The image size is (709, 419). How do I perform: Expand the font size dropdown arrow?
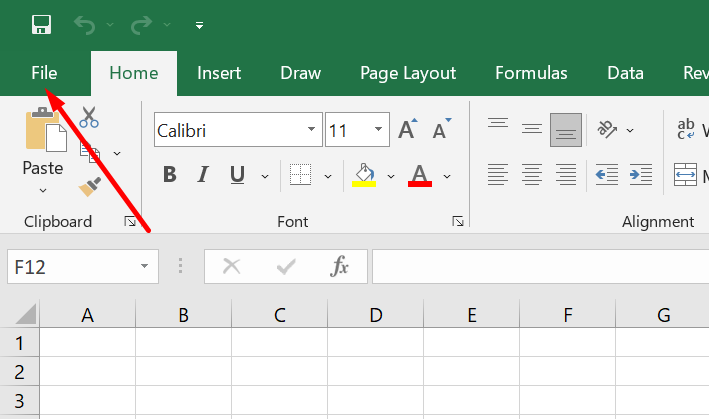pyautogui.click(x=378, y=130)
